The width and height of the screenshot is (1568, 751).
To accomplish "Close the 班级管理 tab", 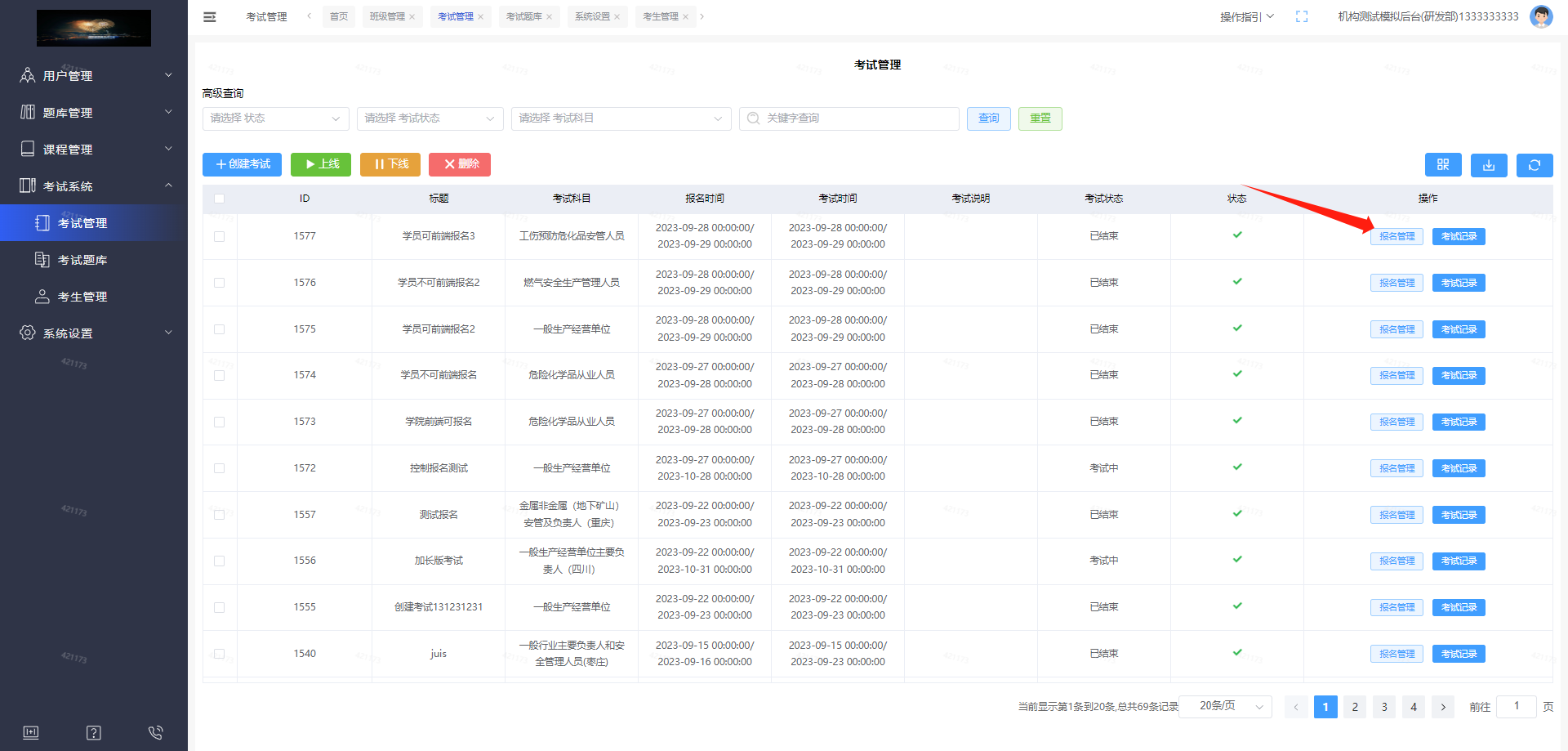I will click(412, 17).
